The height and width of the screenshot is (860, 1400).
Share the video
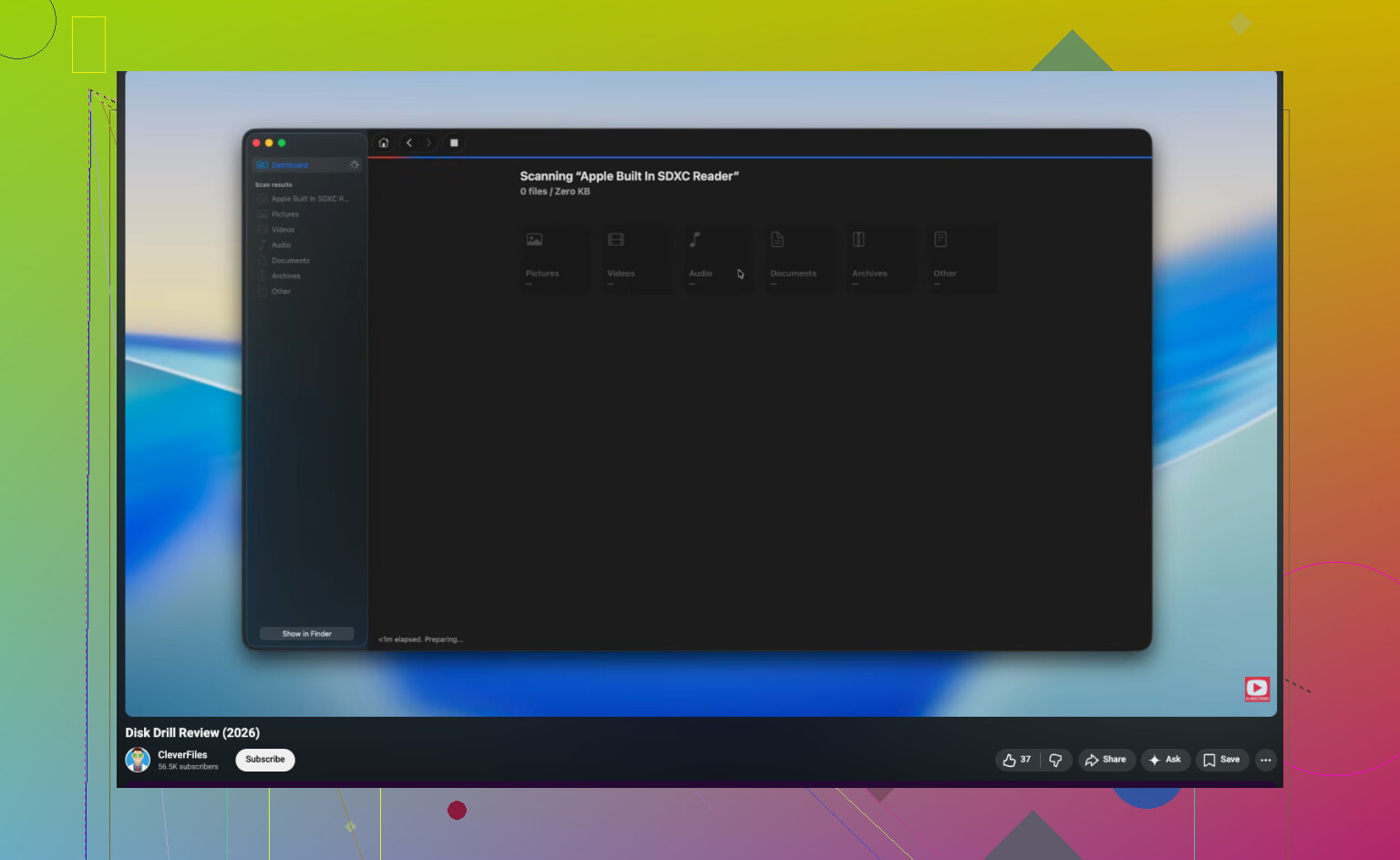tap(1107, 760)
